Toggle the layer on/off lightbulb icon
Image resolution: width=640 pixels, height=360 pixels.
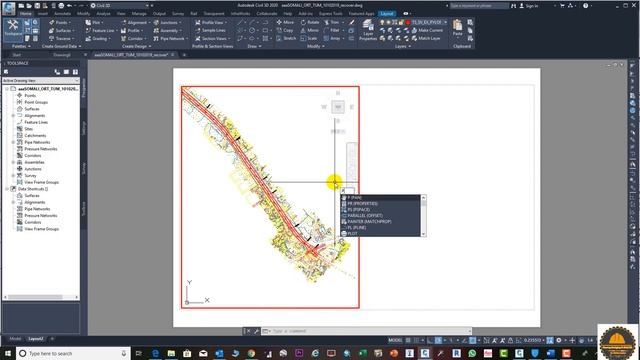(x=382, y=22)
